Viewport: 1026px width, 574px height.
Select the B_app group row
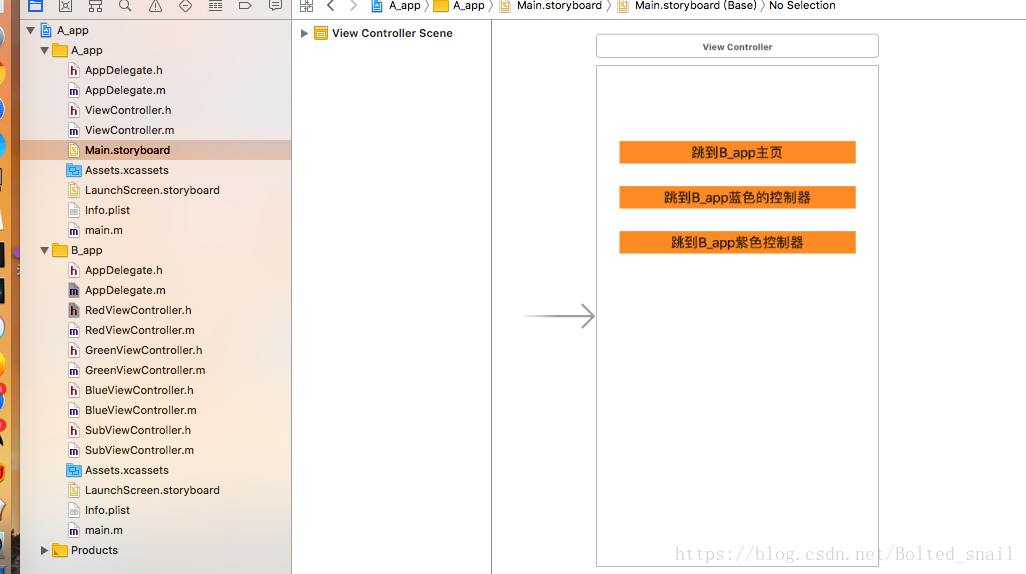coord(156,251)
